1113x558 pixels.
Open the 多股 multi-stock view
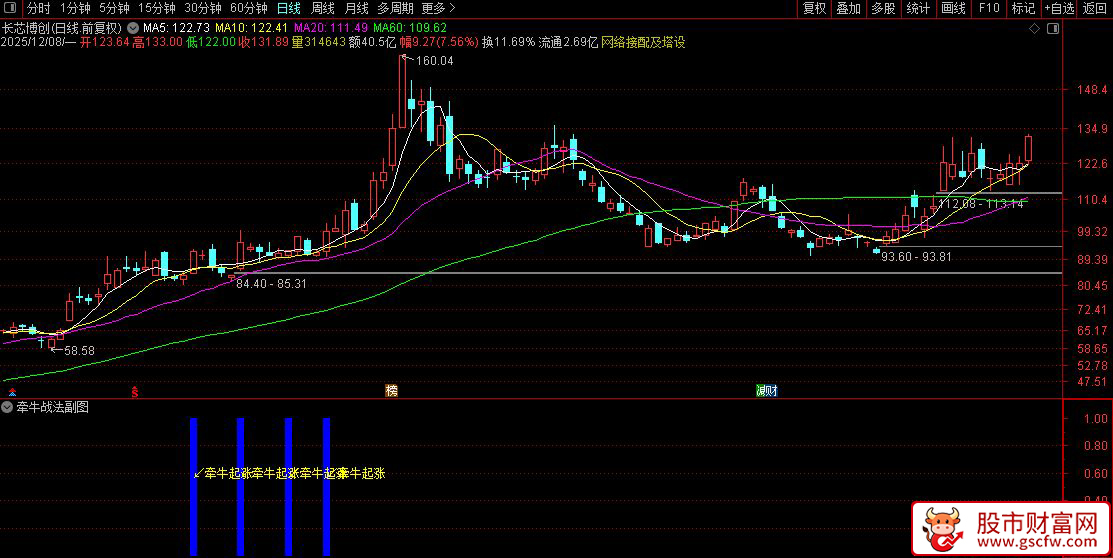coord(884,9)
